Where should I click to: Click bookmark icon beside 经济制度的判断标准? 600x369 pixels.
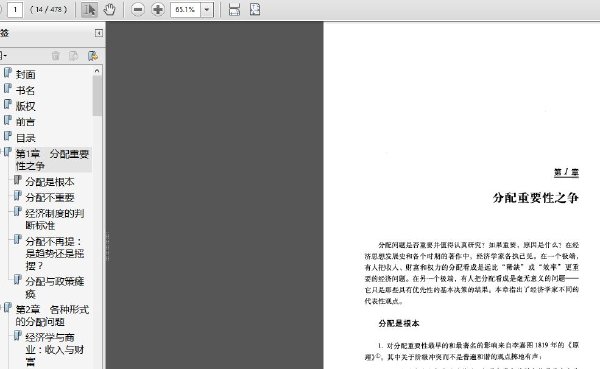18,212
